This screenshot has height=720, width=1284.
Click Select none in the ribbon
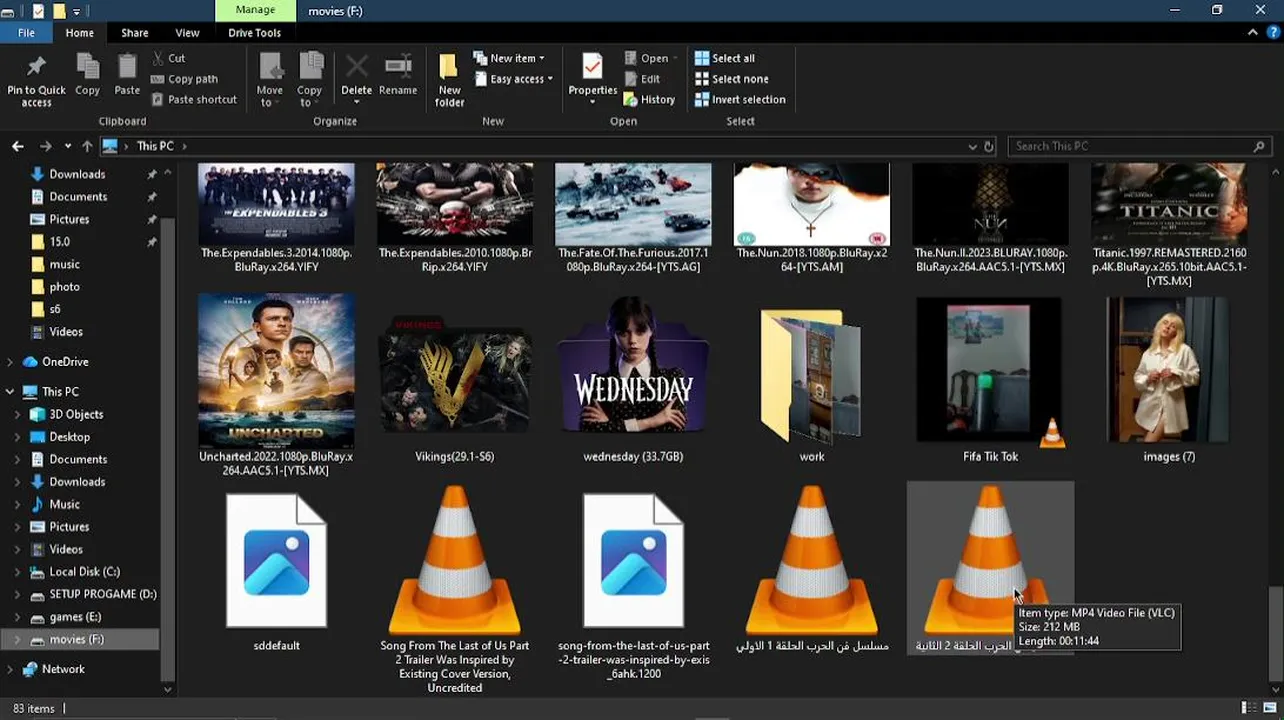point(731,79)
